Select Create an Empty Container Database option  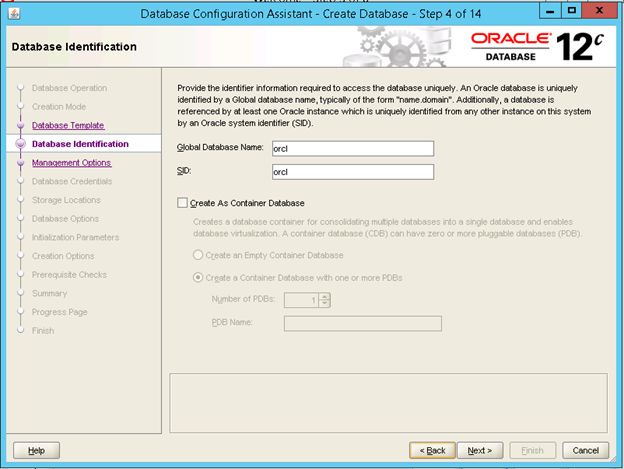[x=199, y=256]
